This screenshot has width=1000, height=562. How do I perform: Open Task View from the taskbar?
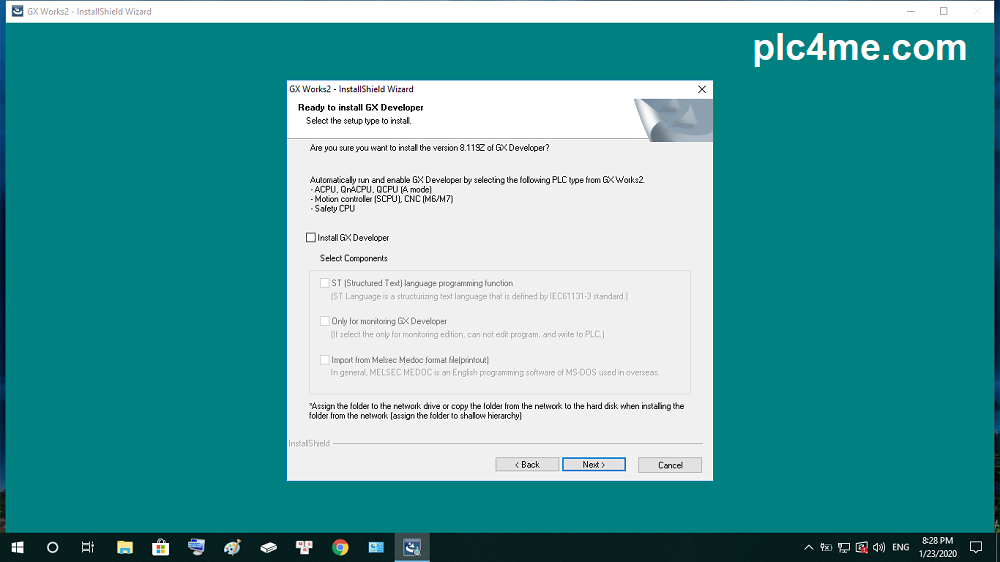pos(88,547)
